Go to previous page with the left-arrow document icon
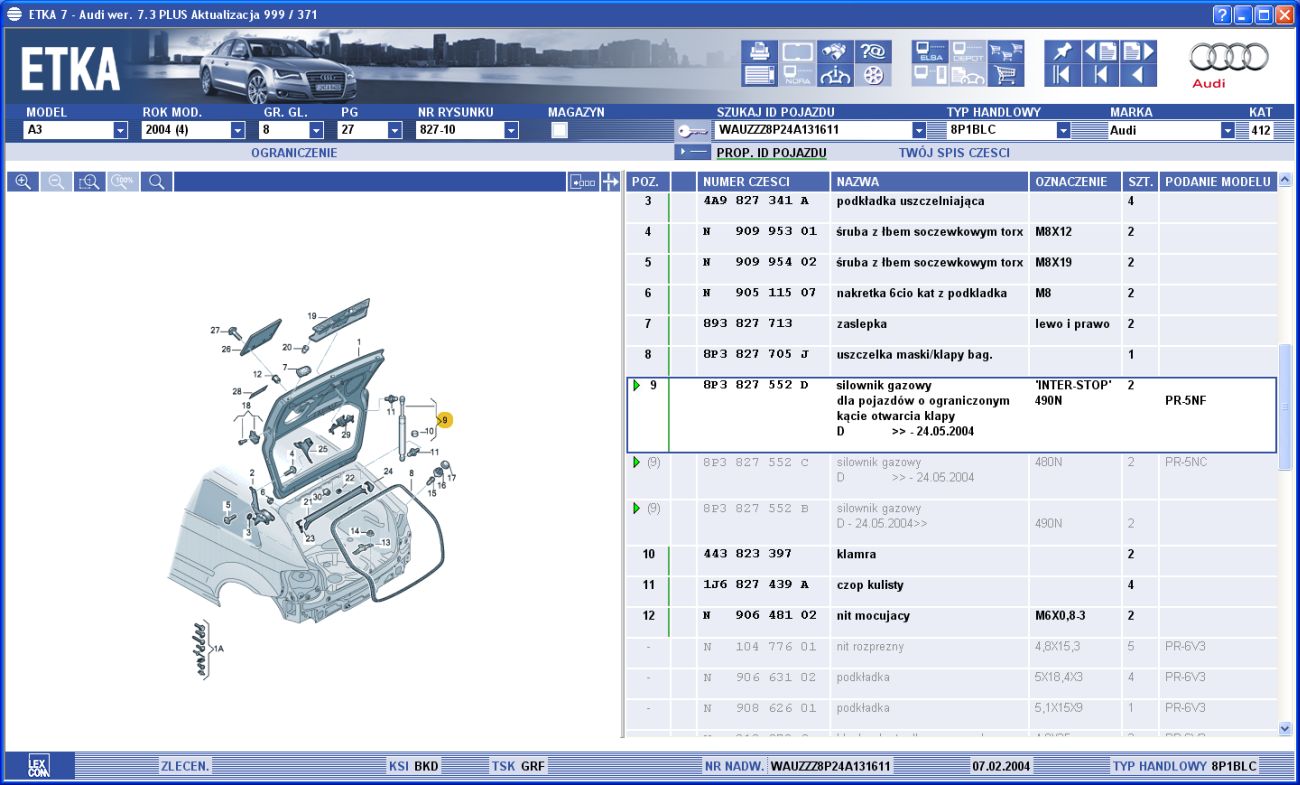 click(1101, 51)
